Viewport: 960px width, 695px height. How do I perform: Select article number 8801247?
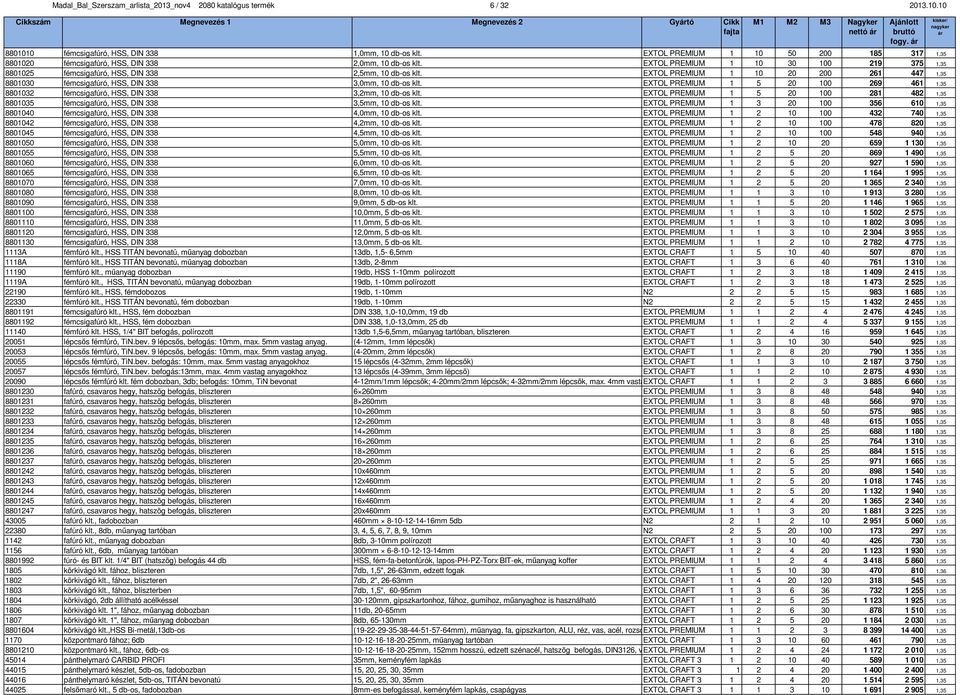pyautogui.click(x=20, y=511)
